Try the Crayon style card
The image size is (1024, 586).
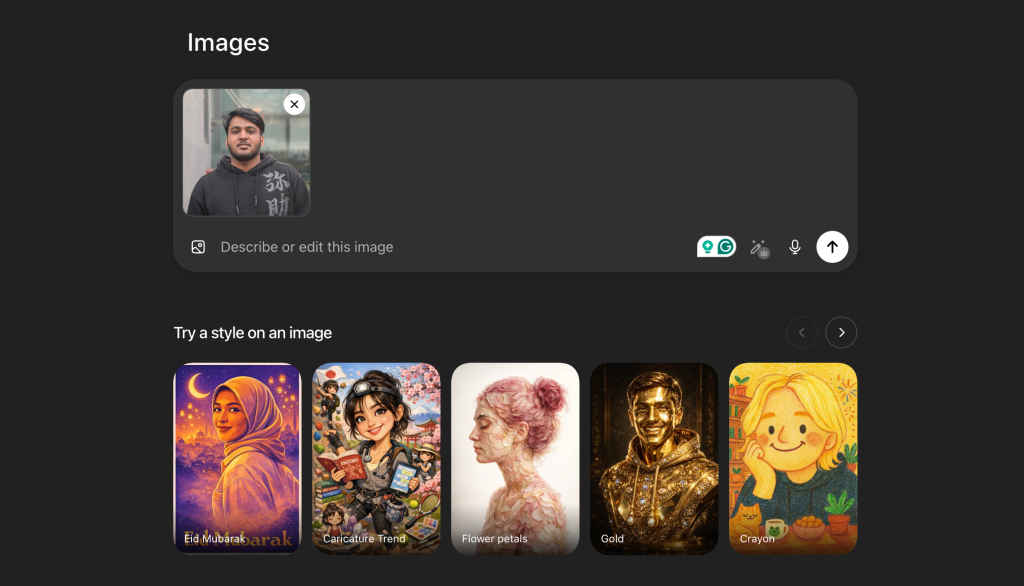tap(793, 458)
